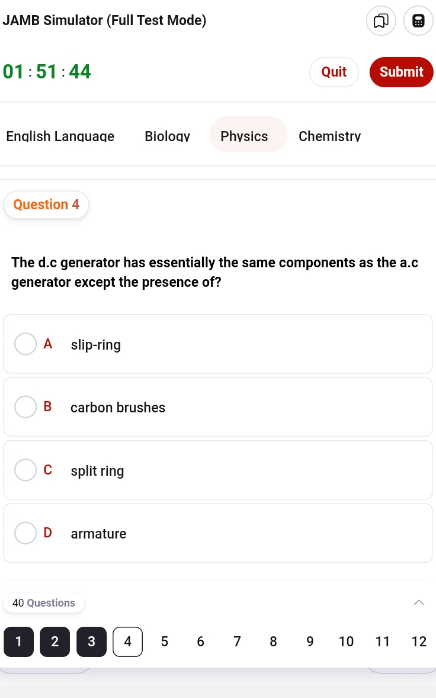Navigate to question 12
436x698 pixels.
[x=419, y=641]
